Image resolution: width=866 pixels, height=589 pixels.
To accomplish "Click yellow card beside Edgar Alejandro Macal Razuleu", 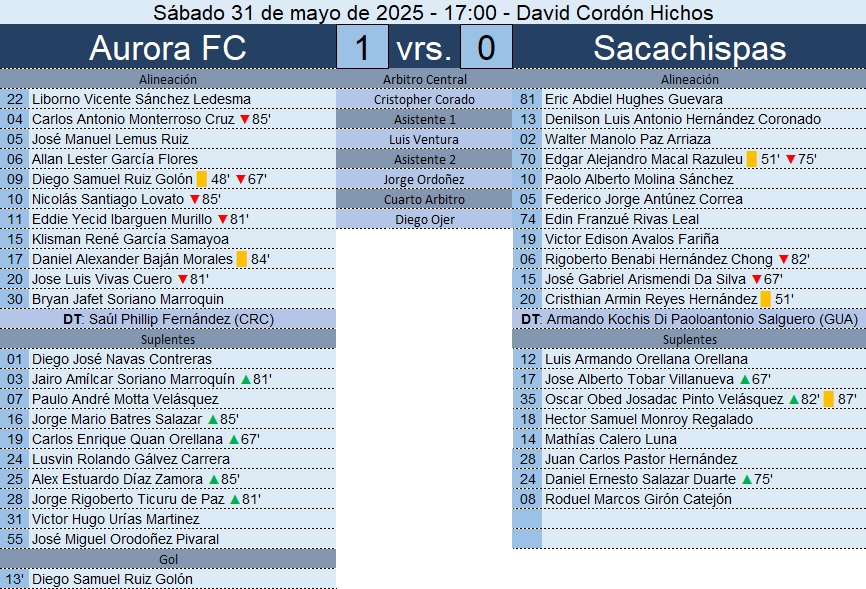I will point(751,159).
